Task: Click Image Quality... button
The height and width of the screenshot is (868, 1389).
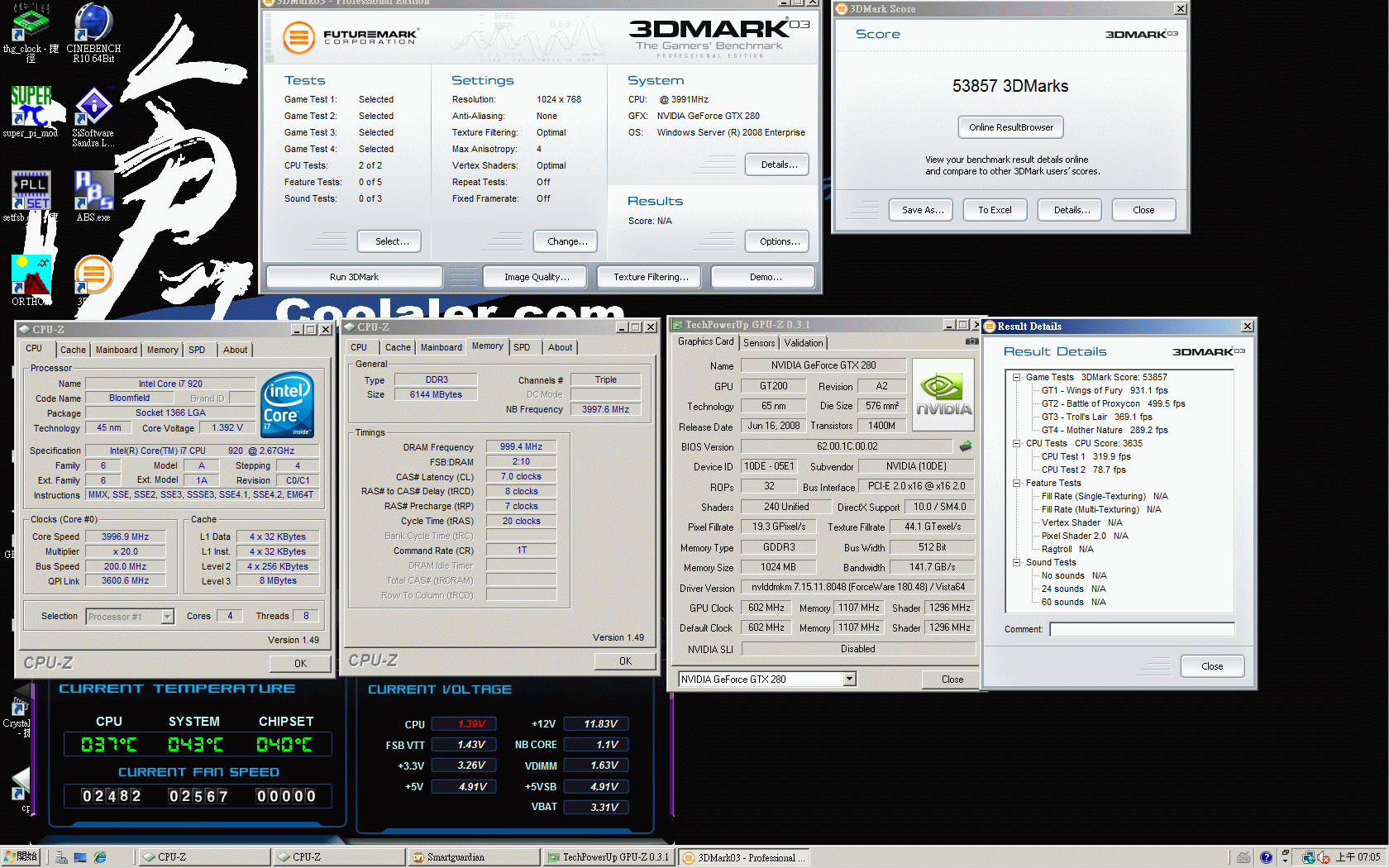Action: click(x=537, y=277)
